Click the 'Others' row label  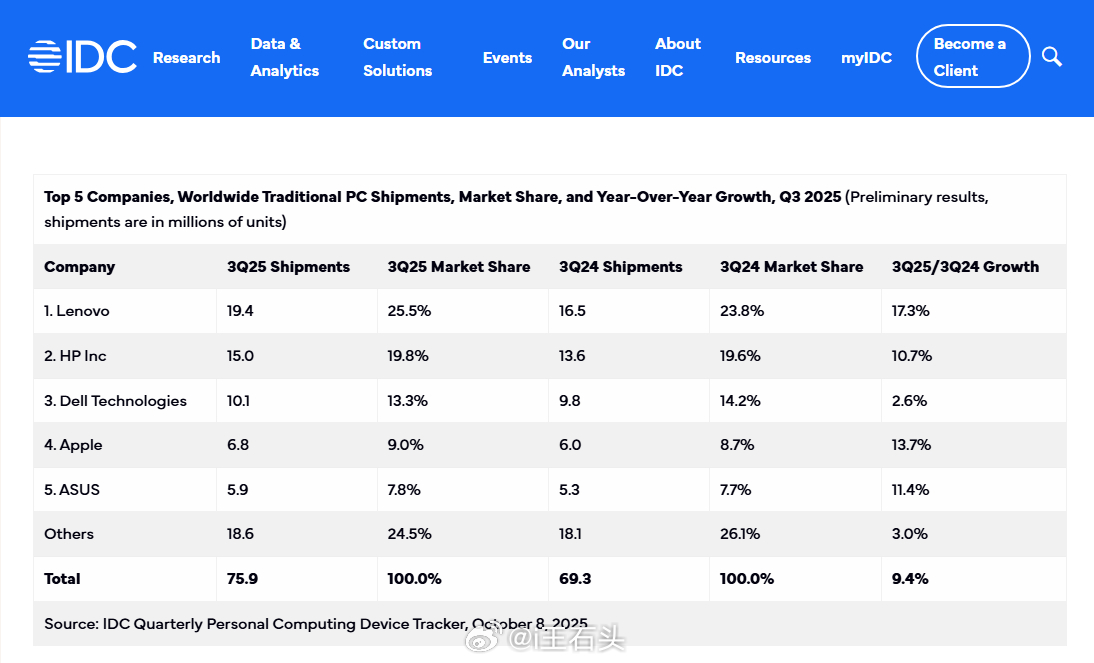pos(68,534)
